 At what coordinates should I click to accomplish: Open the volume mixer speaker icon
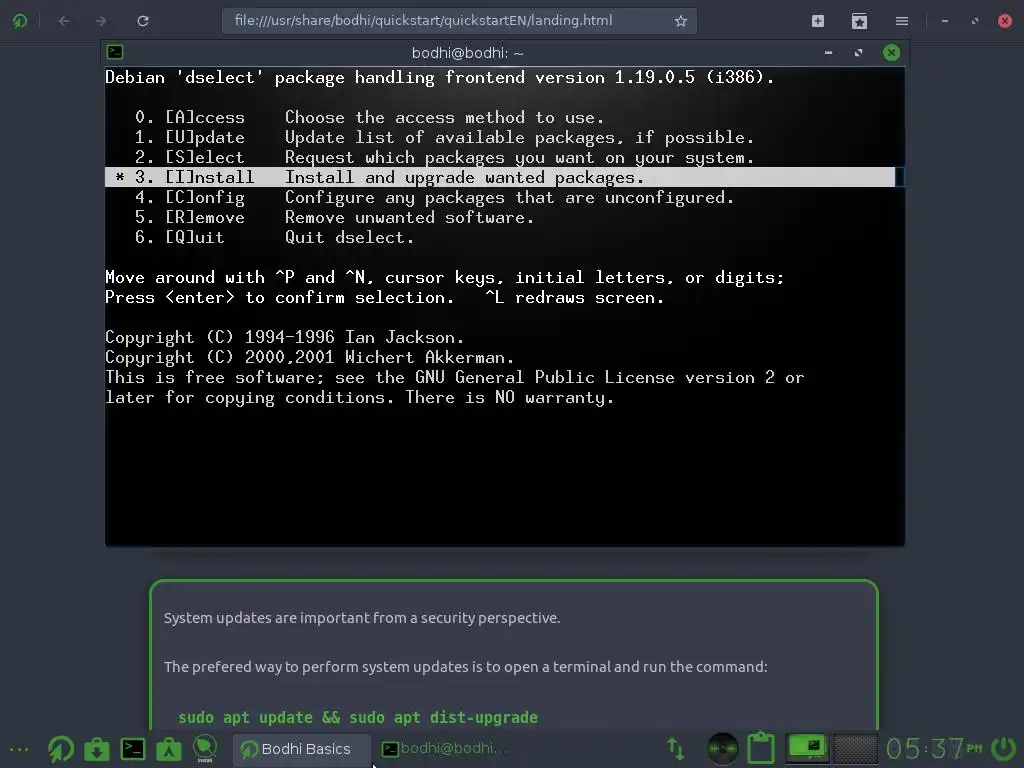722,748
